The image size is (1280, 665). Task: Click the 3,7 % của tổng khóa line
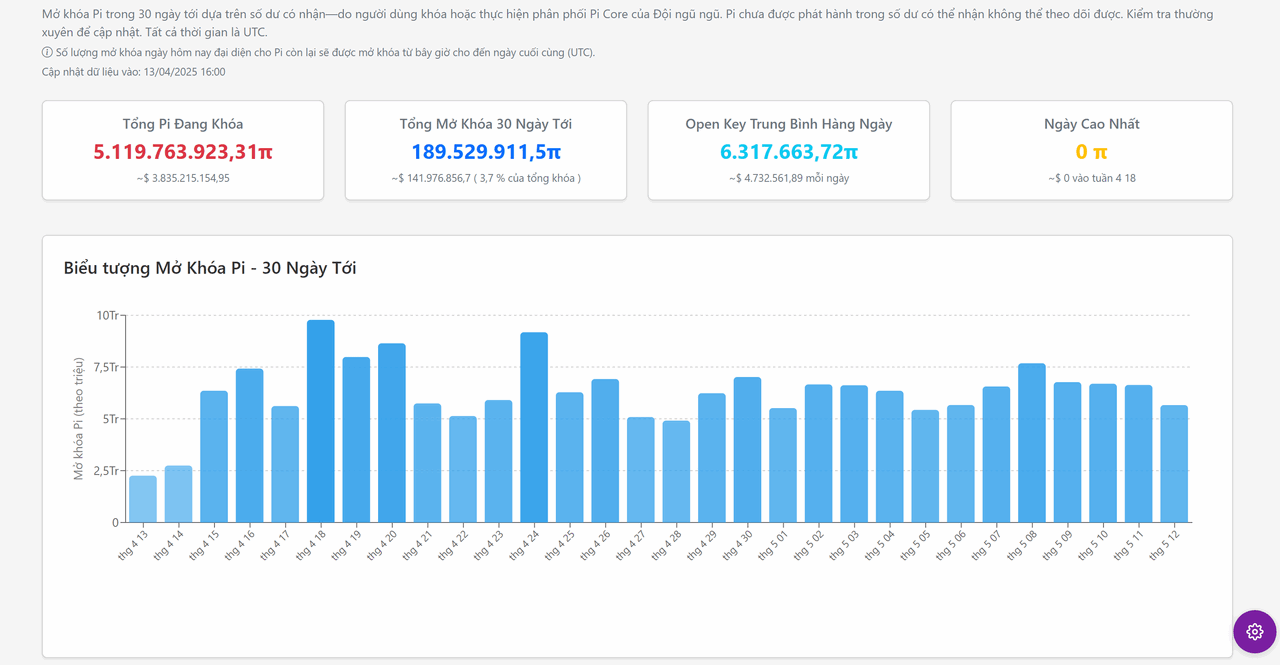click(486, 178)
